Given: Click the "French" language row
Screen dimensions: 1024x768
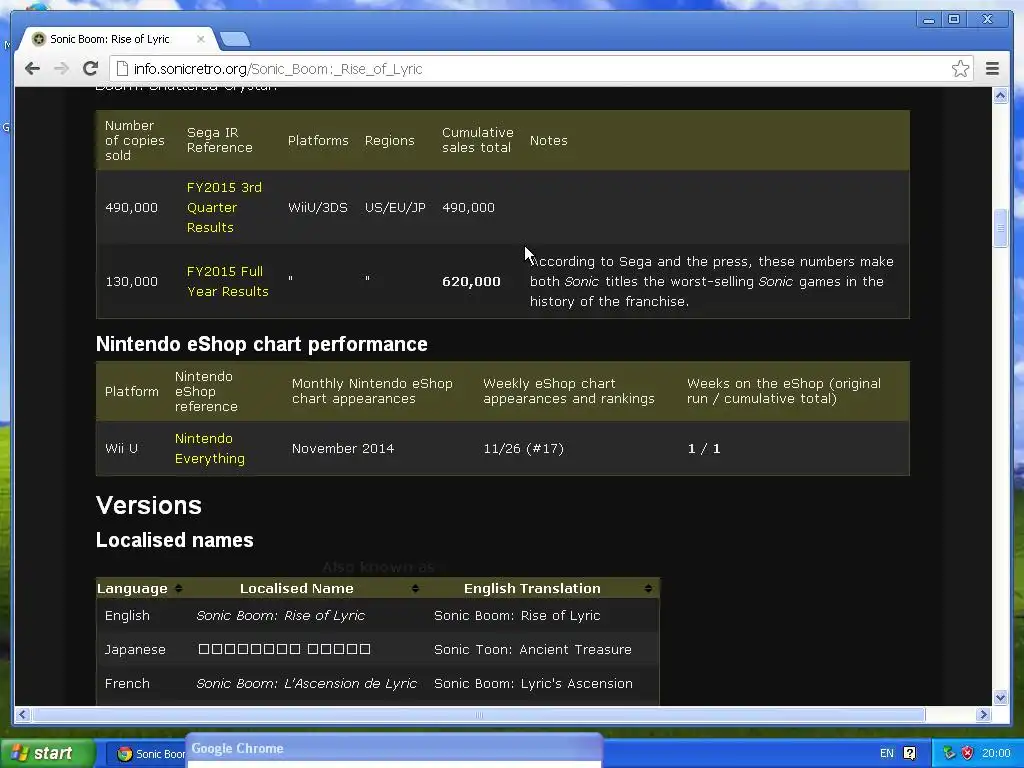Looking at the screenshot, I should coord(377,683).
